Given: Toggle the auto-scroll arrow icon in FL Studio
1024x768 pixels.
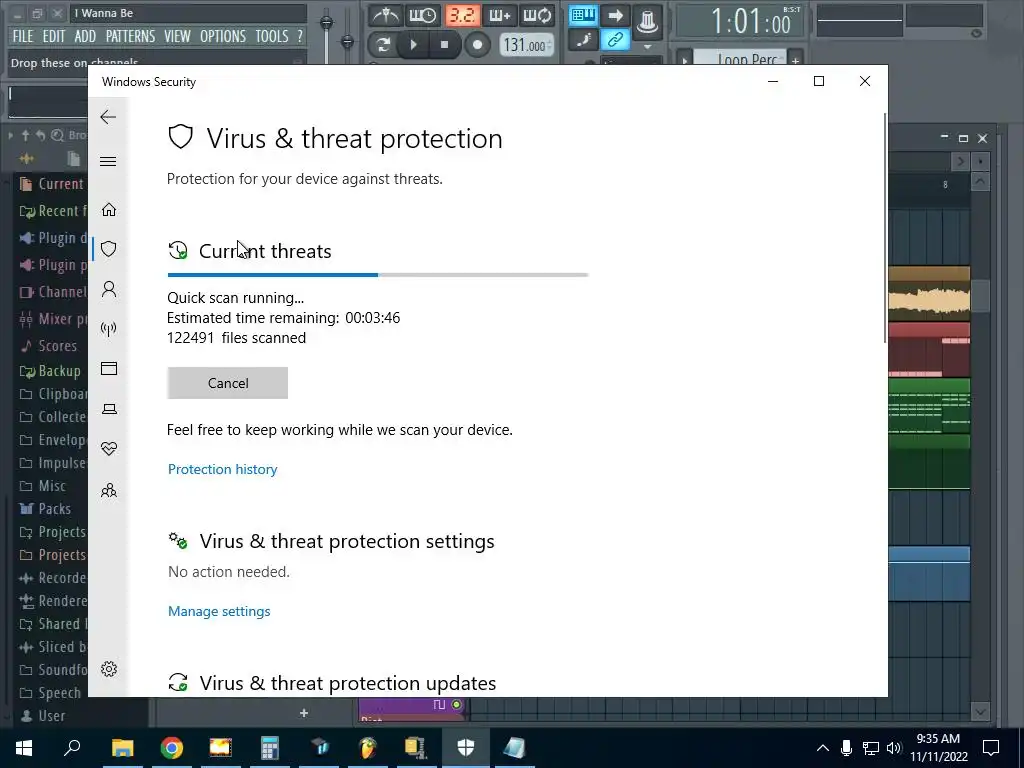Looking at the screenshot, I should 615,15.
